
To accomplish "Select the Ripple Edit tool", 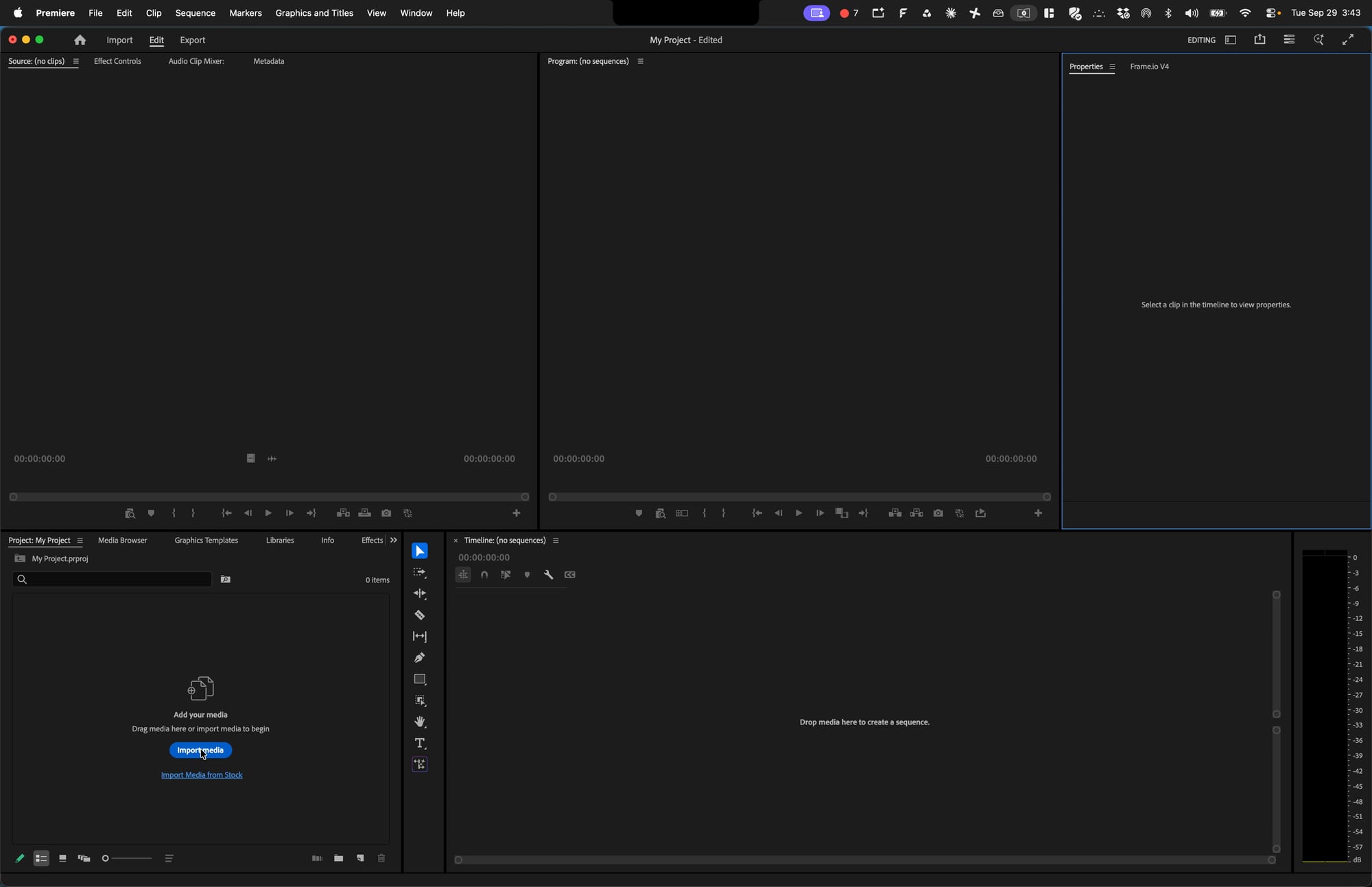I will (x=420, y=593).
